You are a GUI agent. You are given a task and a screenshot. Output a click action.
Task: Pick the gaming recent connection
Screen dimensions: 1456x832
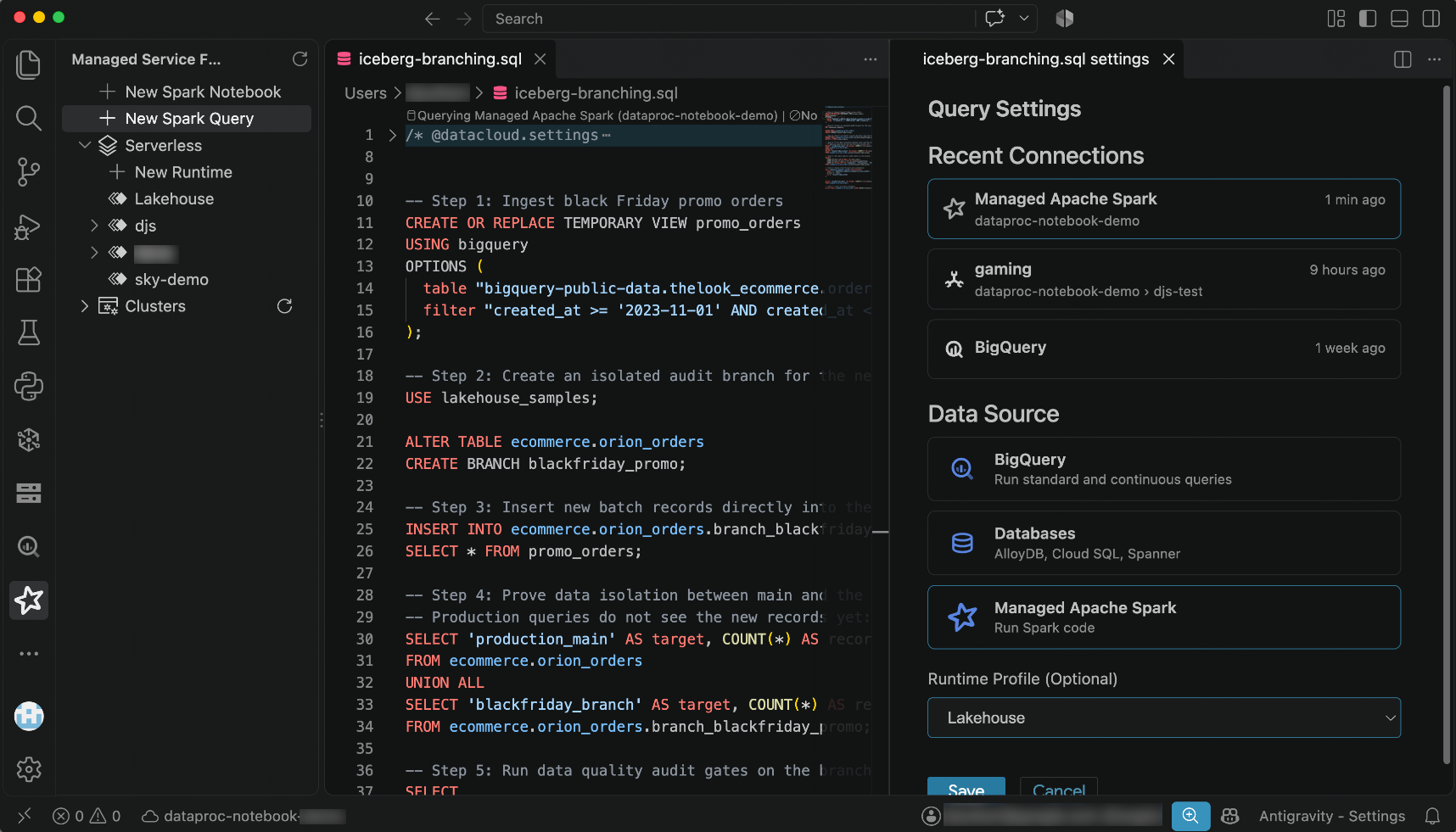click(1163, 279)
